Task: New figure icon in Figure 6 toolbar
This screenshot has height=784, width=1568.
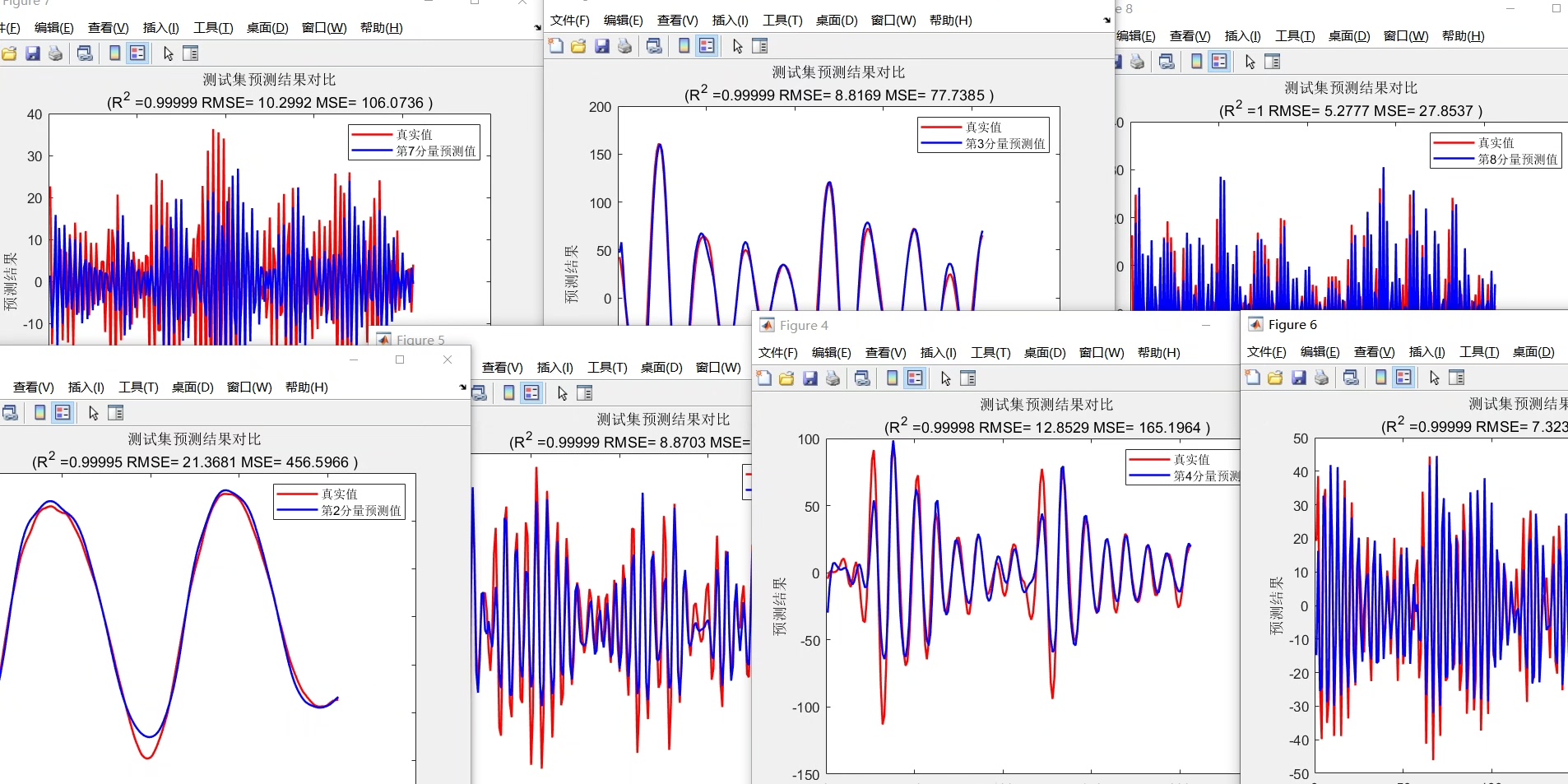Action: point(1253,378)
